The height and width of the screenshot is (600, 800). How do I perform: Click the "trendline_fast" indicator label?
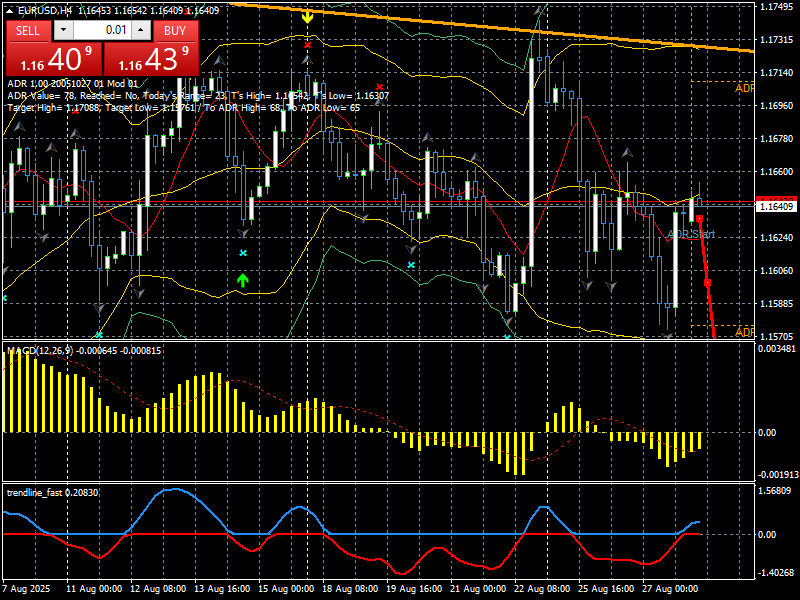[35, 492]
